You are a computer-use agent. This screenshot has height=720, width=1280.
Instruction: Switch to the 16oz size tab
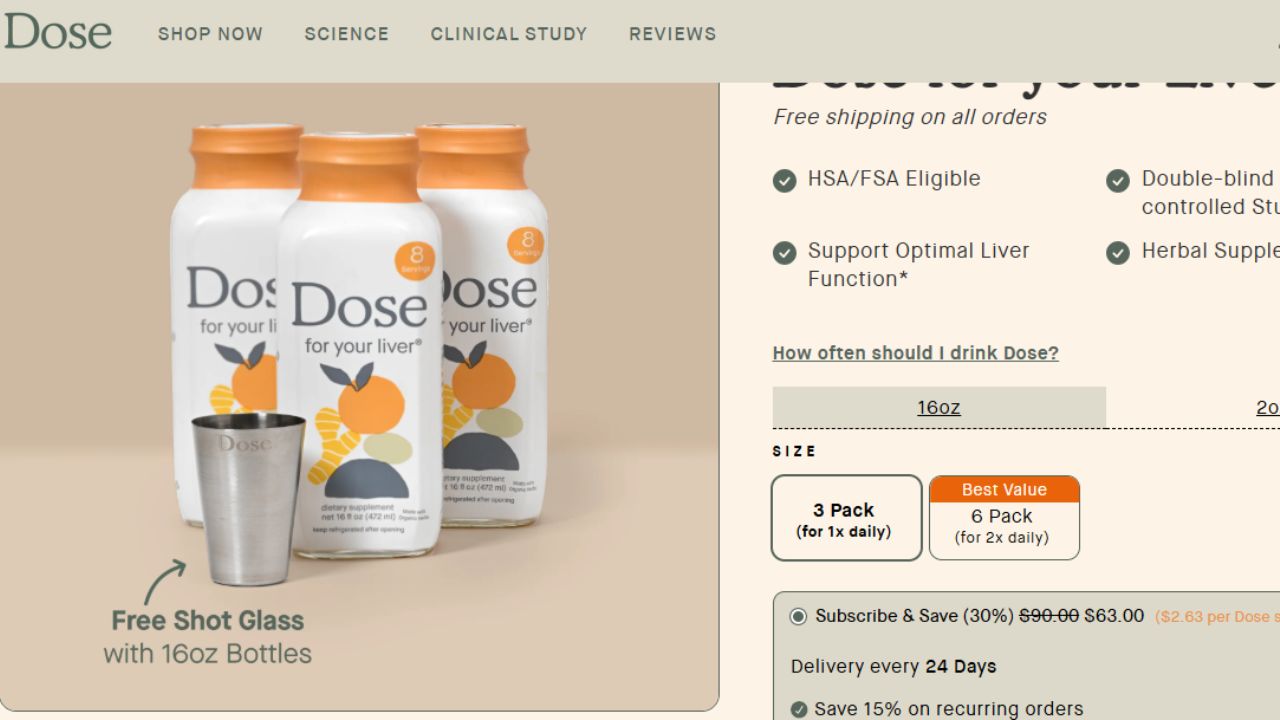point(938,407)
